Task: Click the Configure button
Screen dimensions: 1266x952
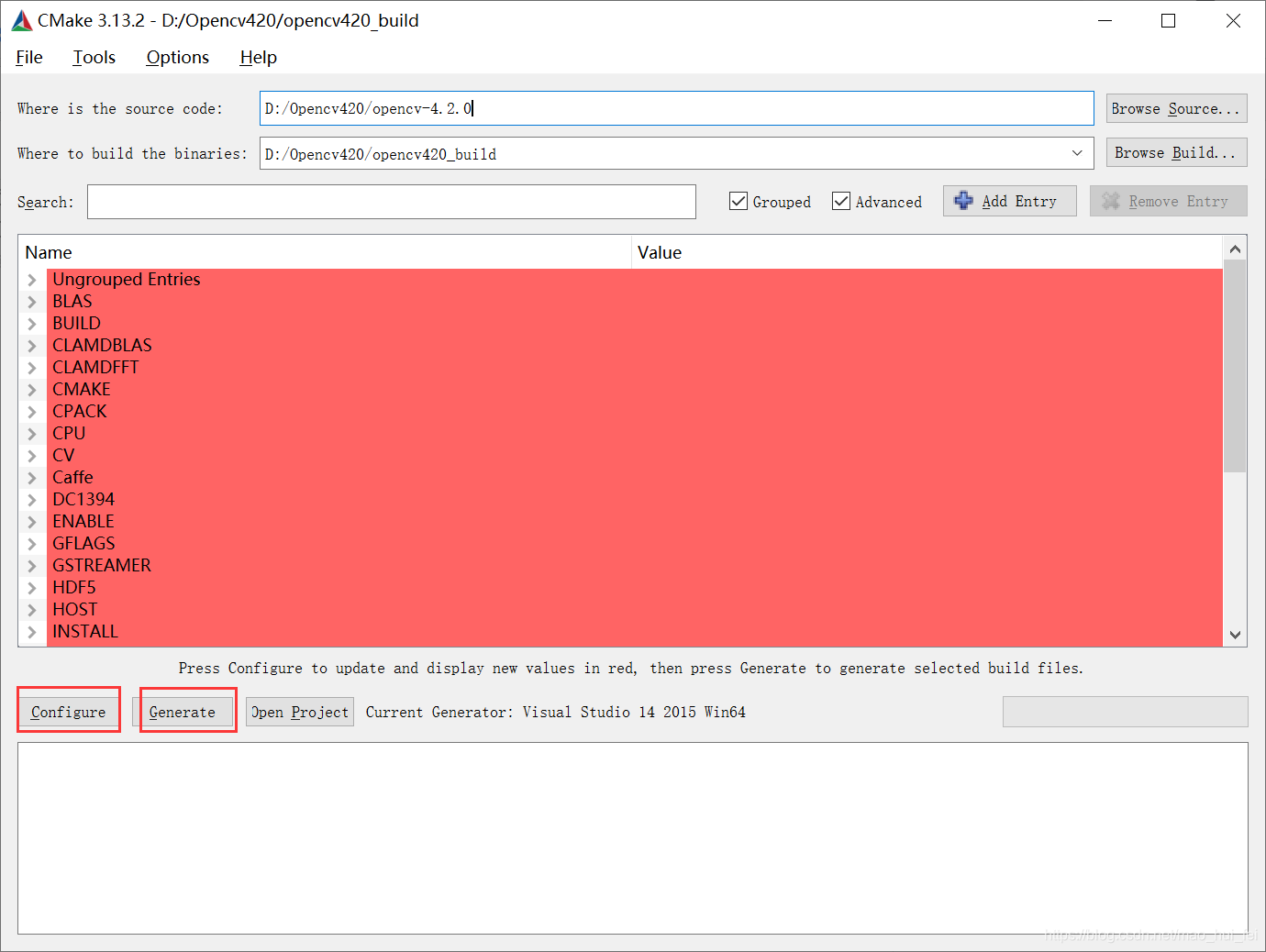Action: (69, 712)
